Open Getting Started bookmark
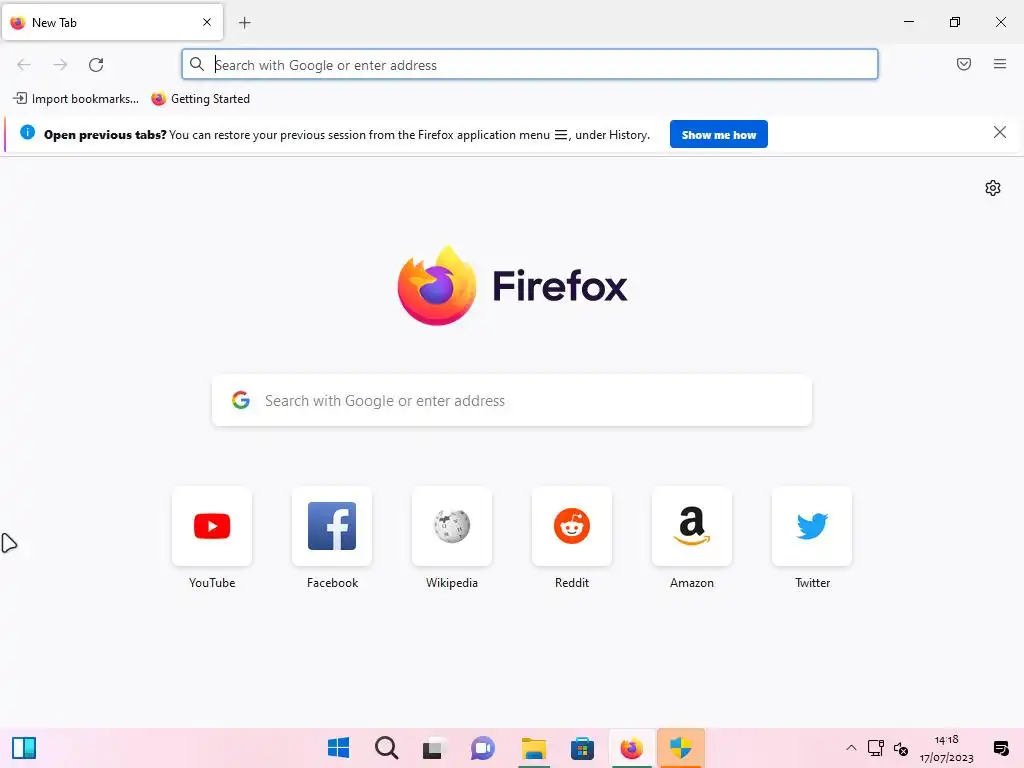 (x=200, y=99)
